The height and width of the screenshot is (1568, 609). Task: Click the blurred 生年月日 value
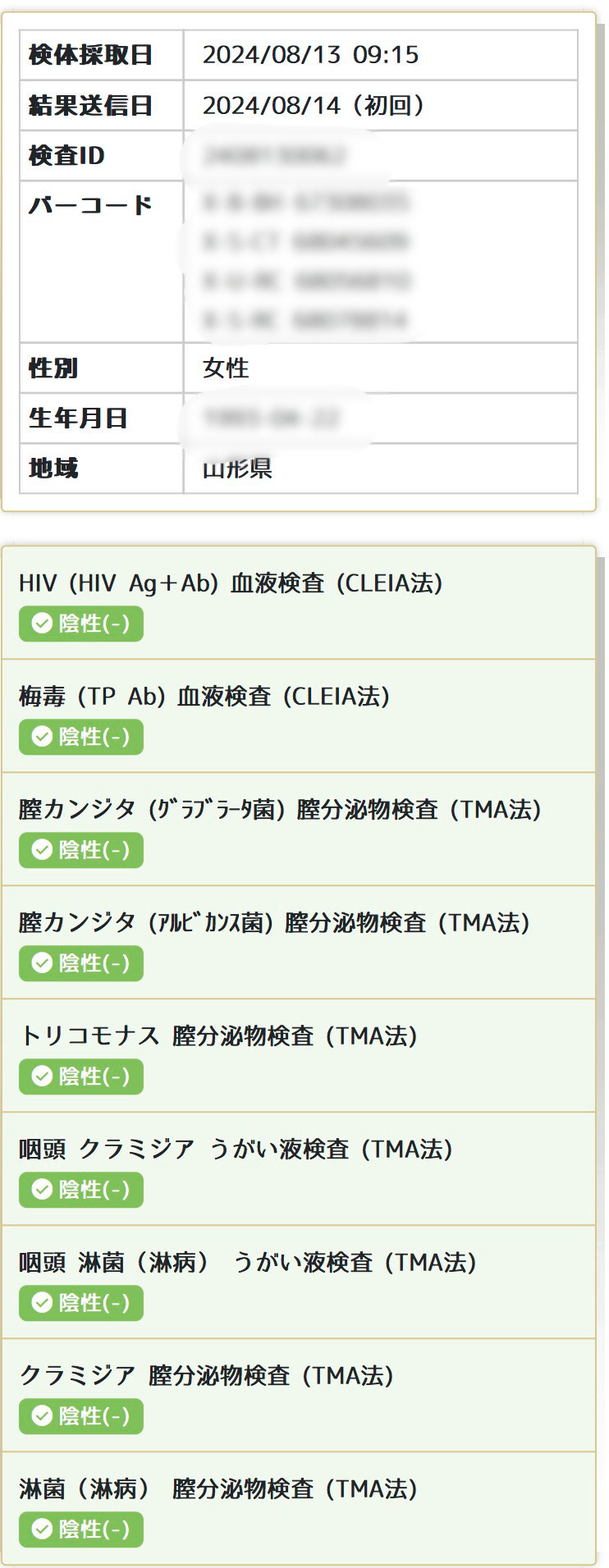(271, 418)
